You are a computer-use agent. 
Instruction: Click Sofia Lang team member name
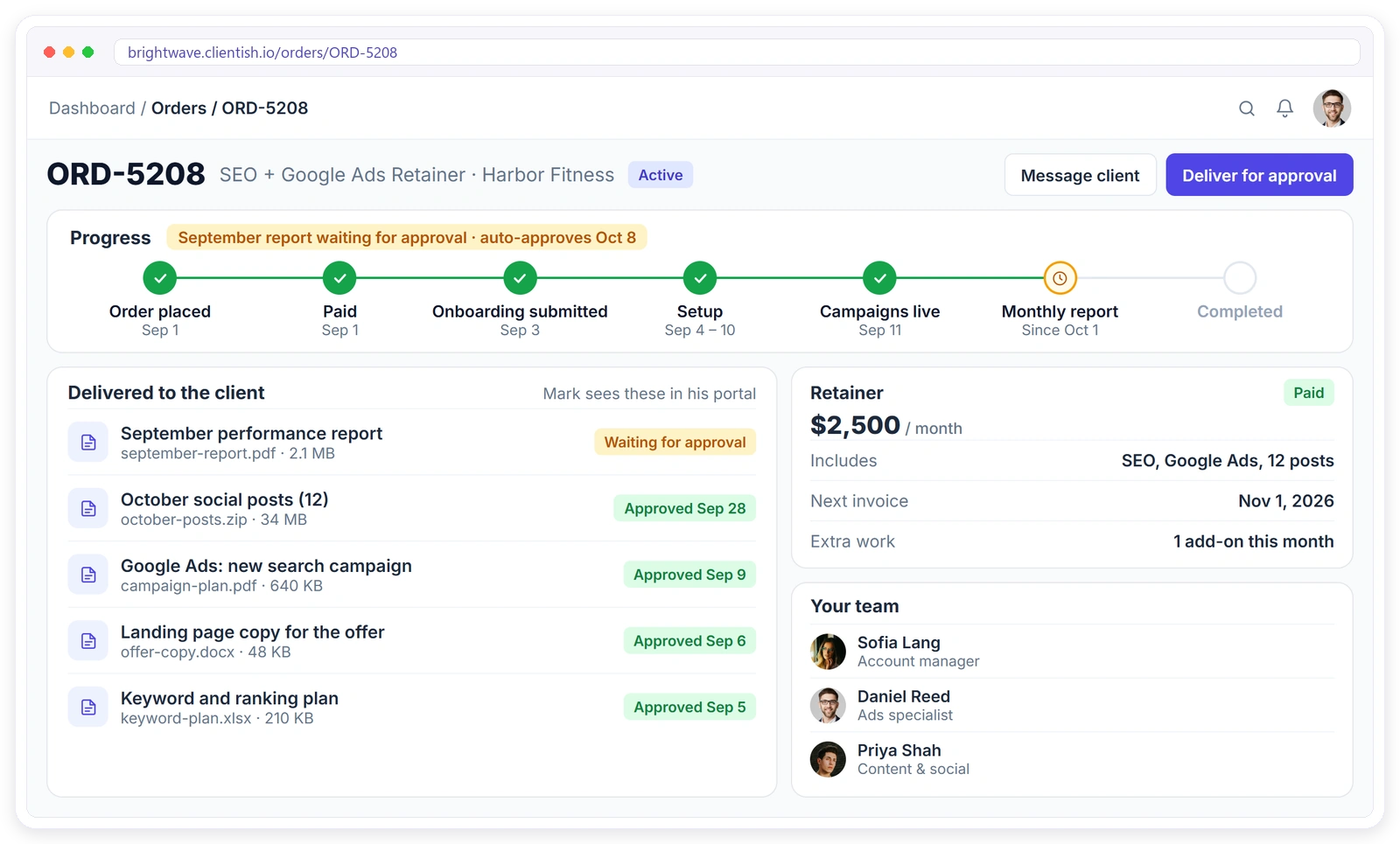pos(899,643)
